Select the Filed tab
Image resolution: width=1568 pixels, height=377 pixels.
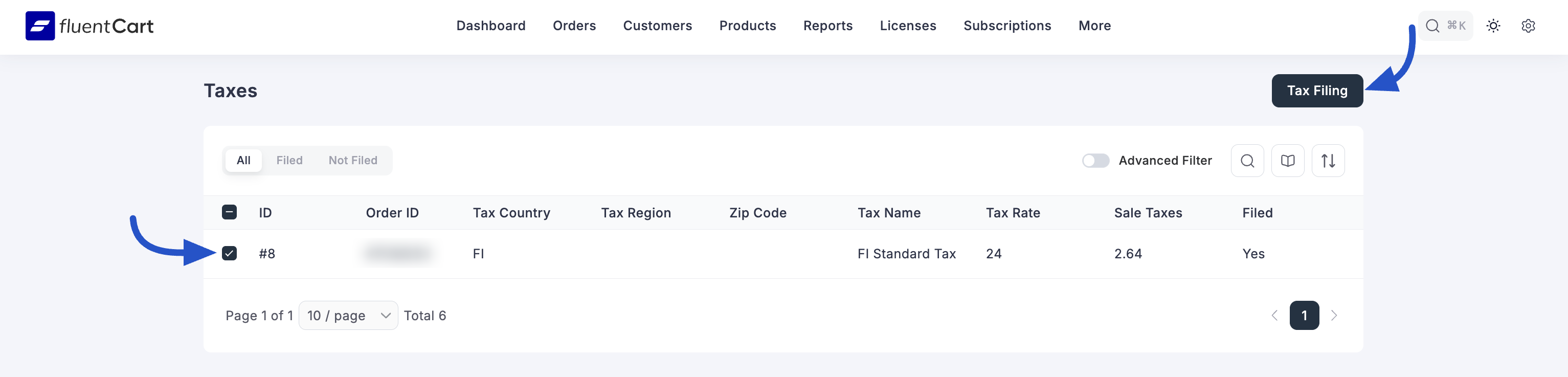[289, 160]
